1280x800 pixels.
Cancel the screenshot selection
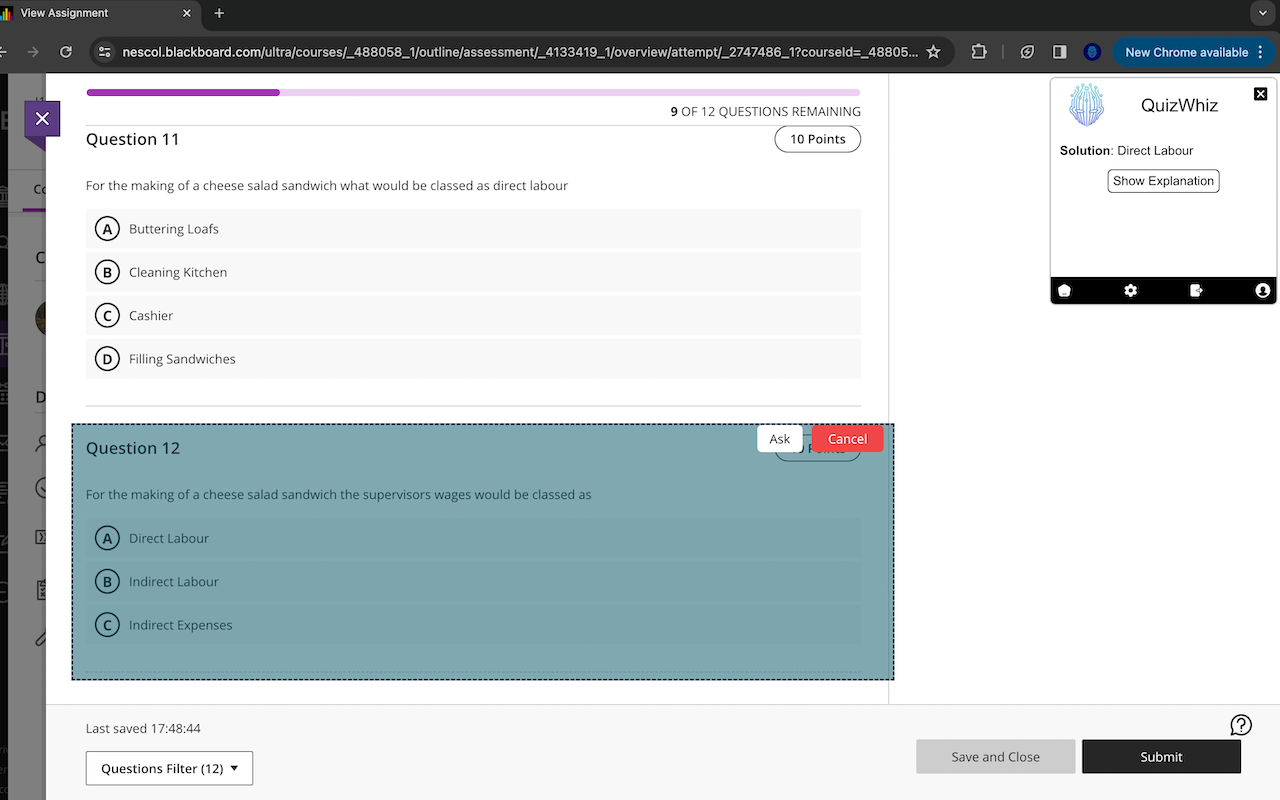pos(847,439)
